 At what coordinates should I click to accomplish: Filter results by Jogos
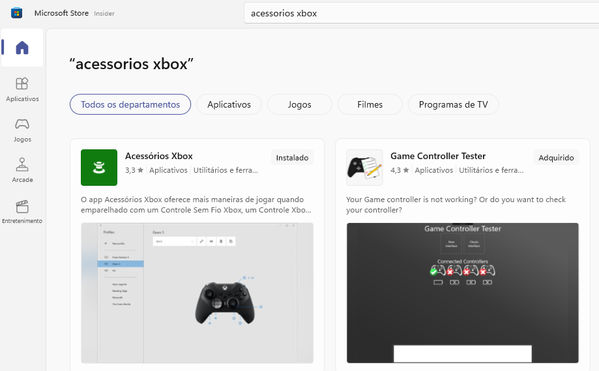click(x=300, y=104)
